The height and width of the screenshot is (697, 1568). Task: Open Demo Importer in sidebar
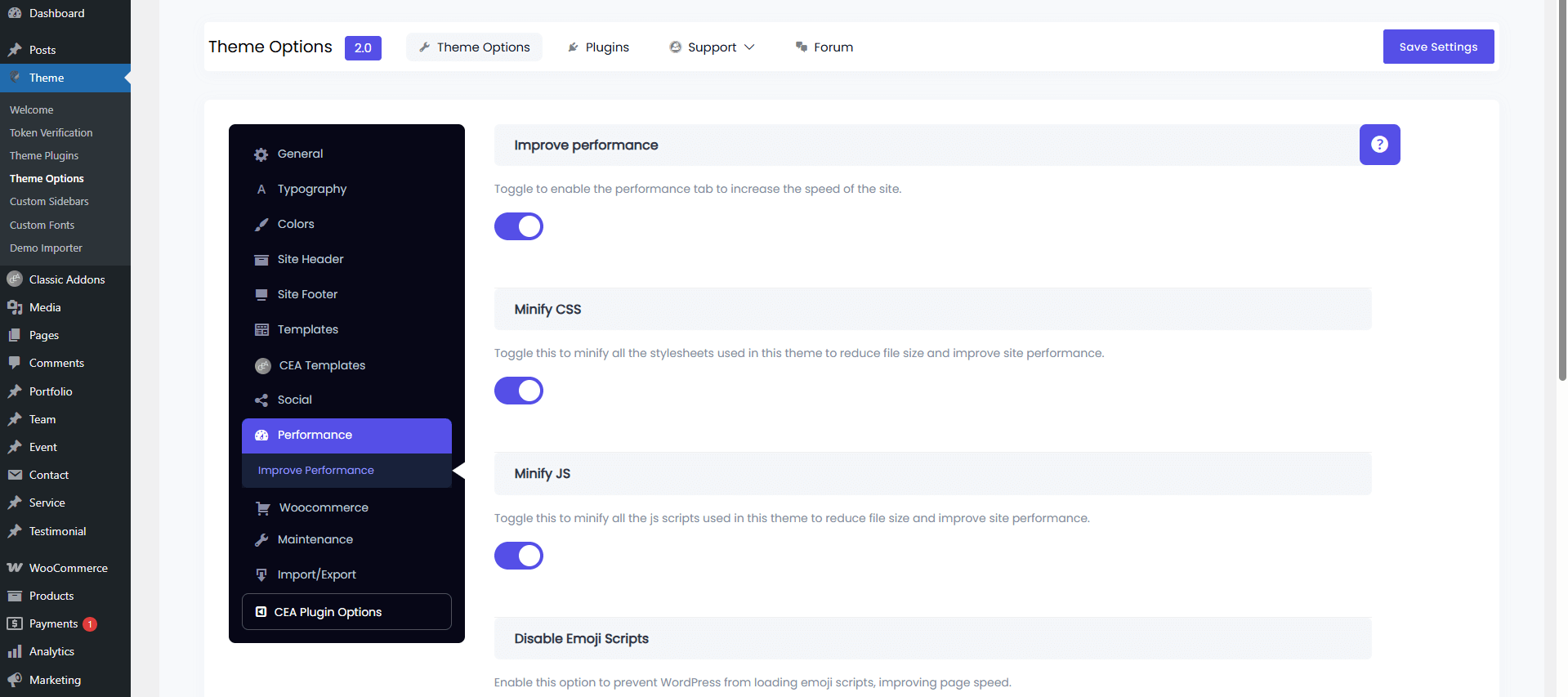tap(46, 248)
